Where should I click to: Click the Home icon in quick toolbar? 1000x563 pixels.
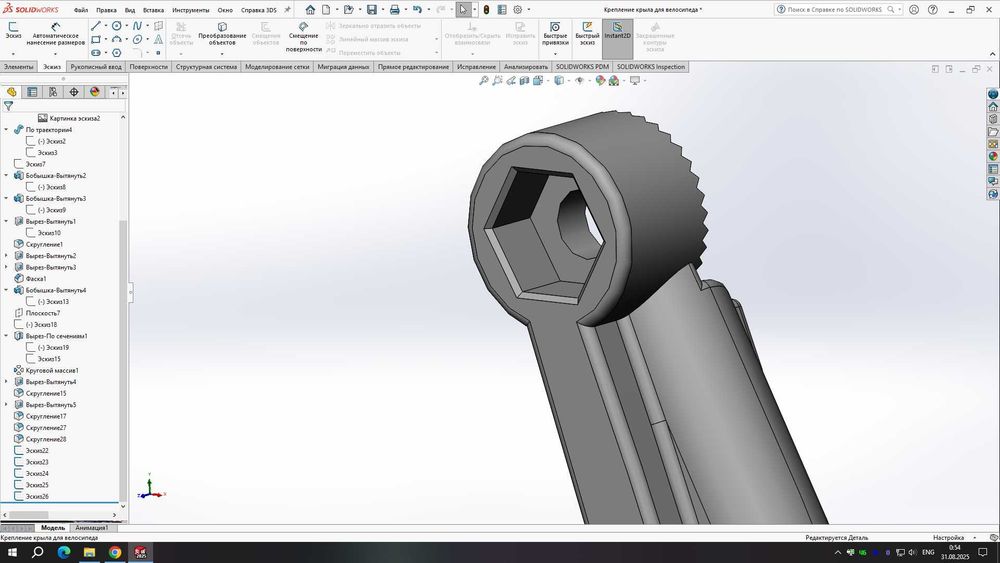(x=310, y=10)
